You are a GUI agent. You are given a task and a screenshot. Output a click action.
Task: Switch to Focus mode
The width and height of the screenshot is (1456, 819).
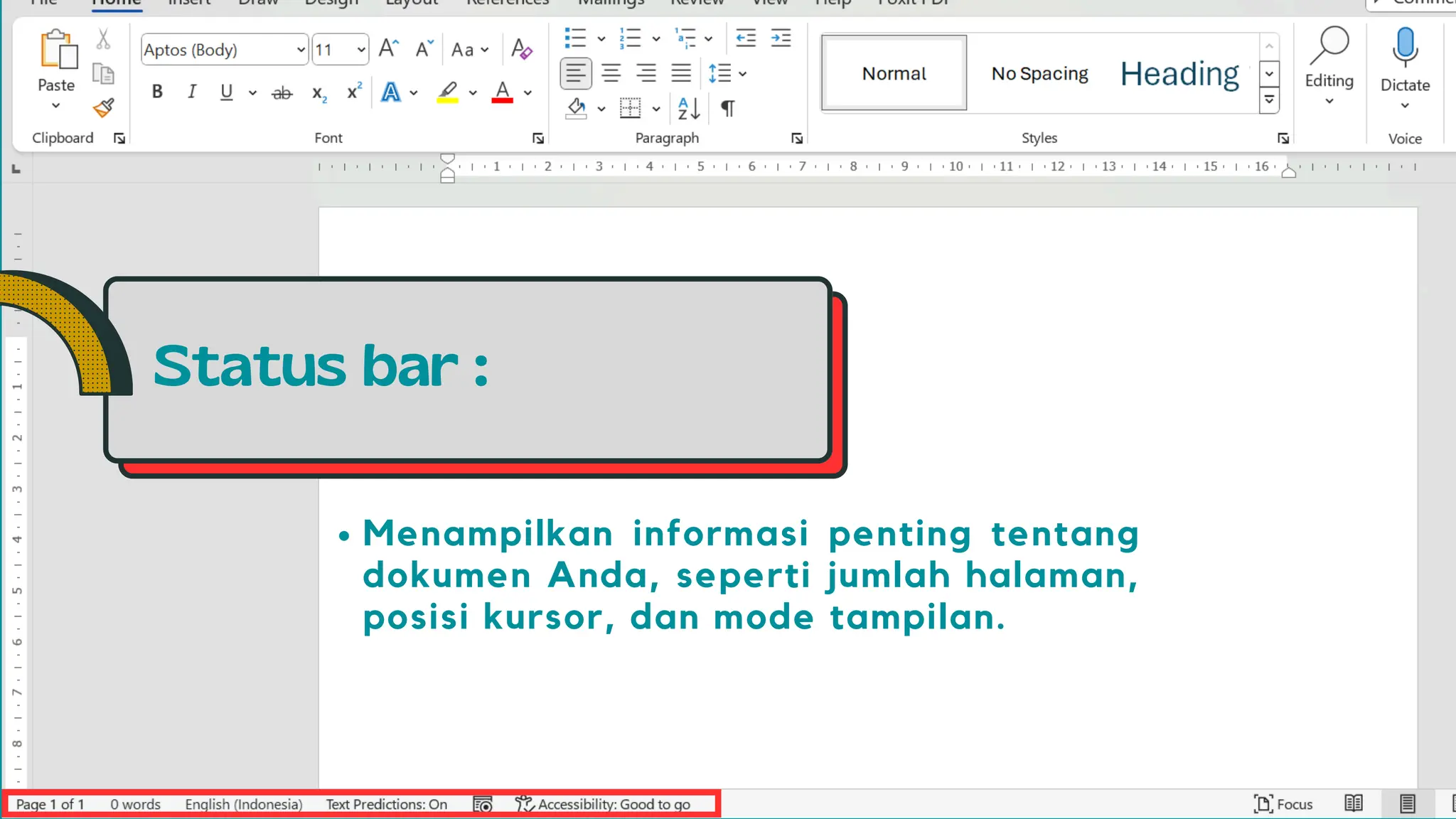click(1283, 804)
